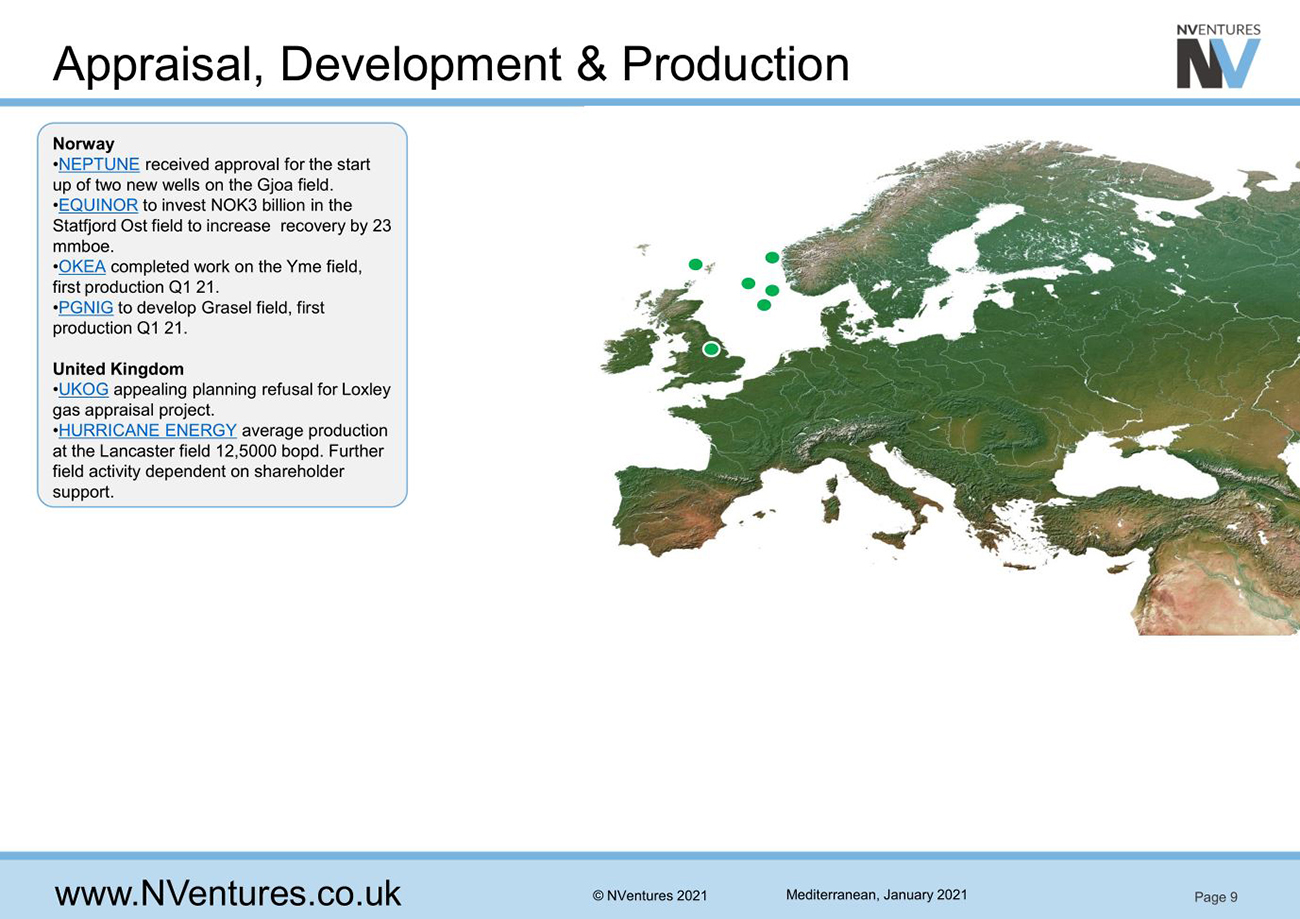Open the NEPTUNE hyperlink
The image size is (1300, 919).
pos(99,165)
